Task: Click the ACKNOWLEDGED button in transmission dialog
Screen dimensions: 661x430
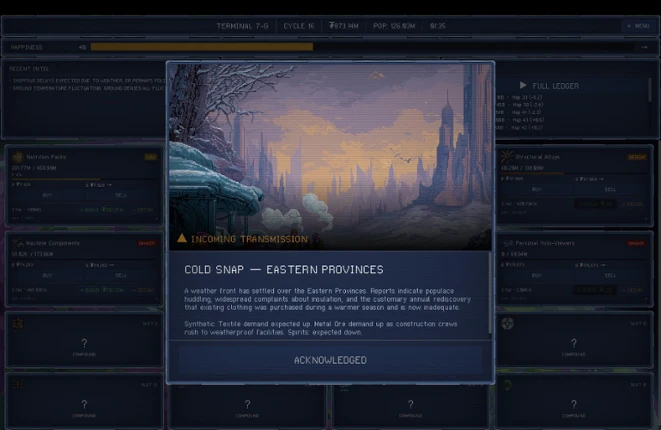Action: pos(330,360)
